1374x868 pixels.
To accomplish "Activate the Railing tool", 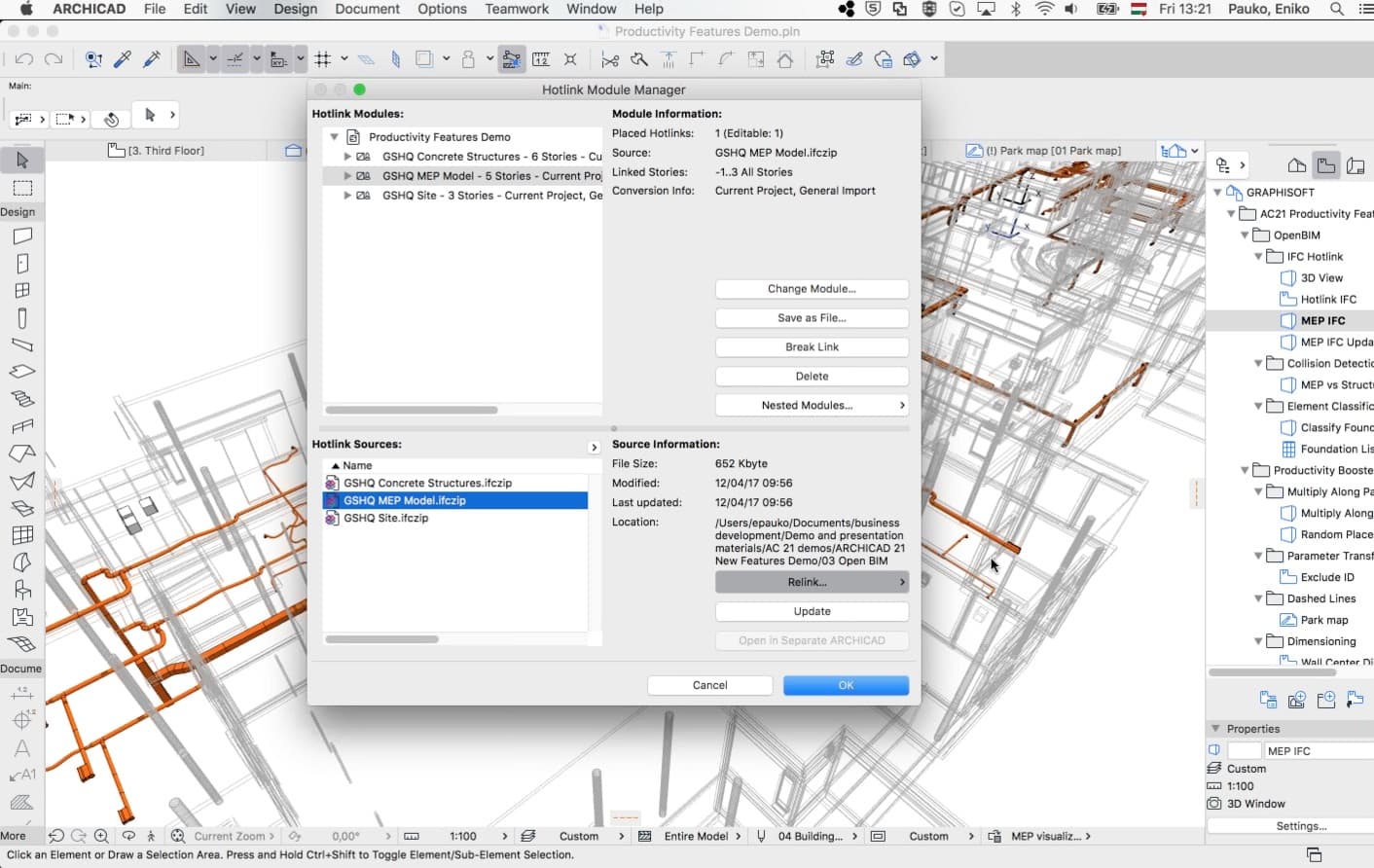I will pyautogui.click(x=22, y=426).
